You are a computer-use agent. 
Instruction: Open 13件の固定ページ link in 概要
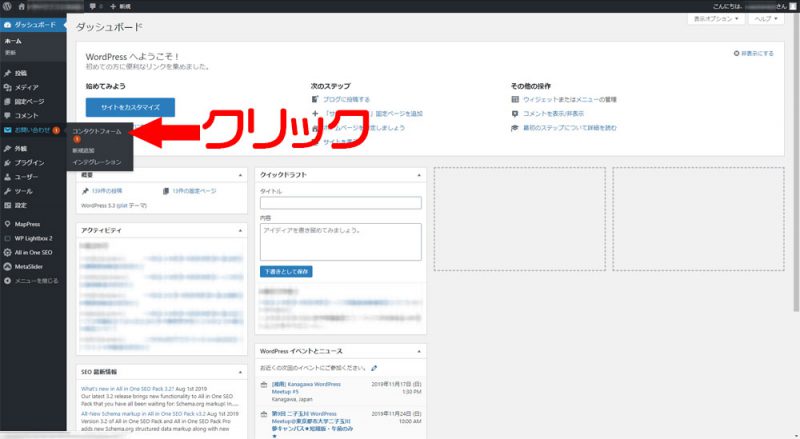pos(194,191)
